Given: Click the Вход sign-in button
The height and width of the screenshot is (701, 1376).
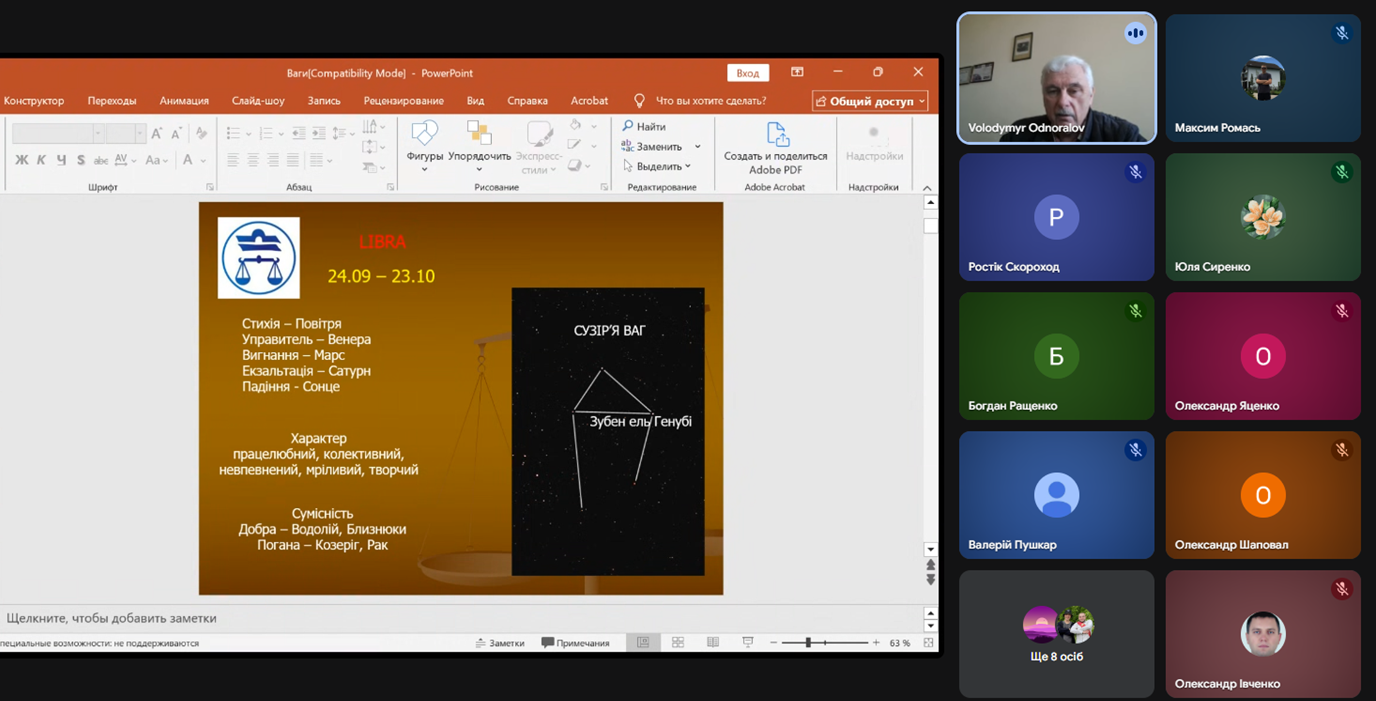Looking at the screenshot, I should [747, 73].
